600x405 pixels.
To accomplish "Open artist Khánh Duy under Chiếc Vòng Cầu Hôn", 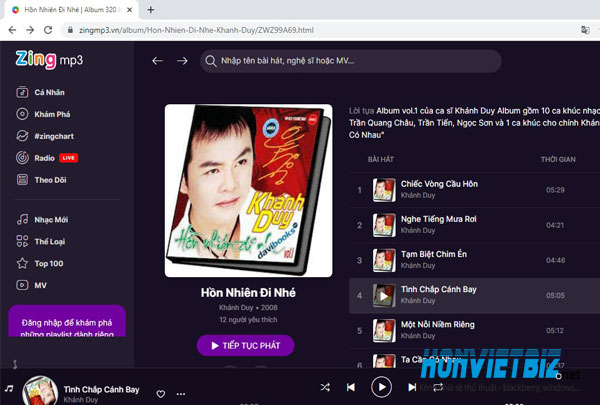I will pyautogui.click(x=418, y=195).
